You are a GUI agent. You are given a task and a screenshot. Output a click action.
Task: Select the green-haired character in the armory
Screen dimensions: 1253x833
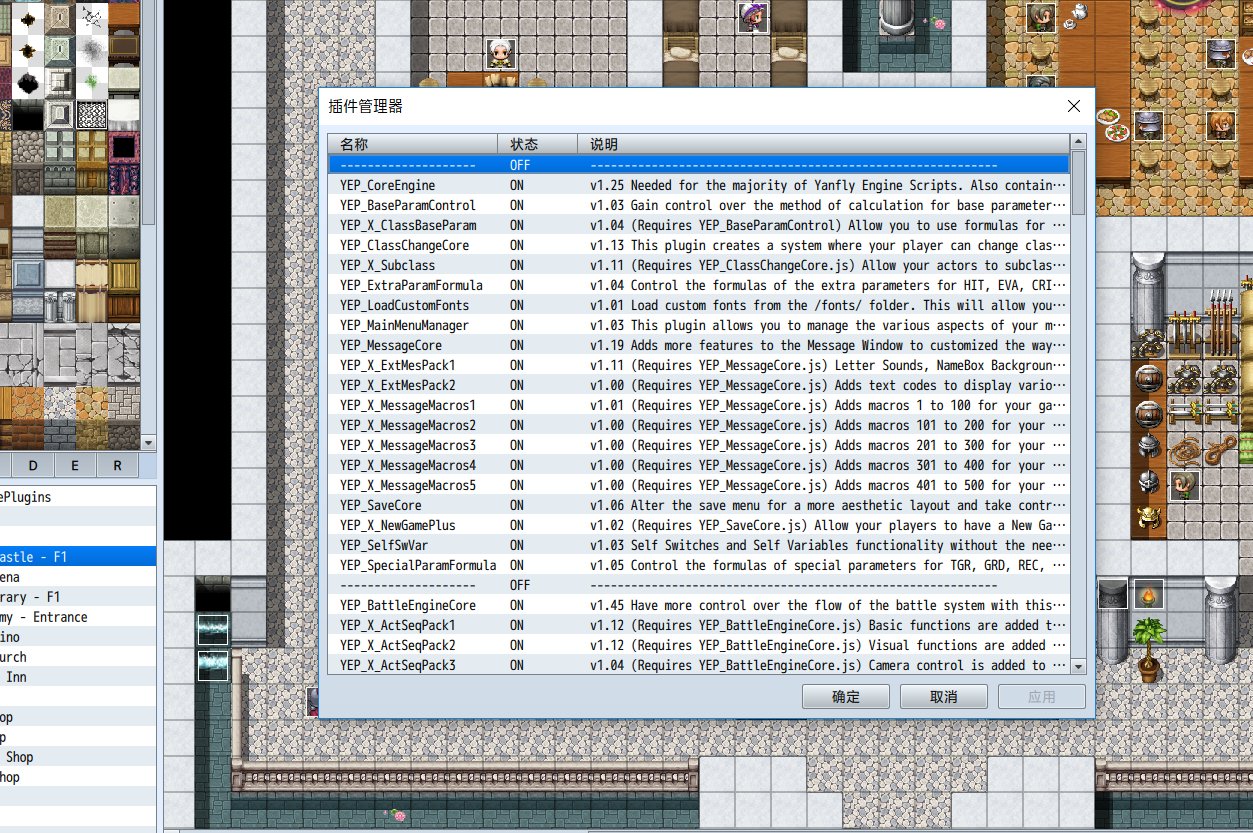click(x=1185, y=486)
